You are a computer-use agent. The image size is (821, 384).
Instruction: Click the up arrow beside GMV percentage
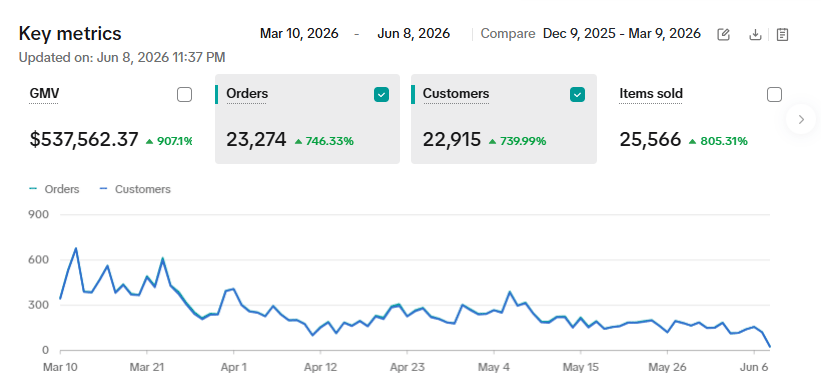[150, 141]
